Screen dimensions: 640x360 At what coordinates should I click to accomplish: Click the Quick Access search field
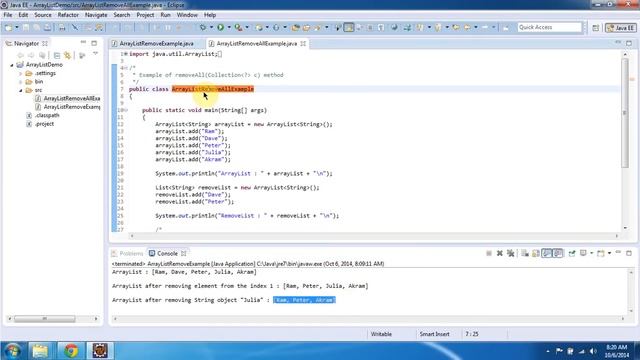click(x=549, y=27)
